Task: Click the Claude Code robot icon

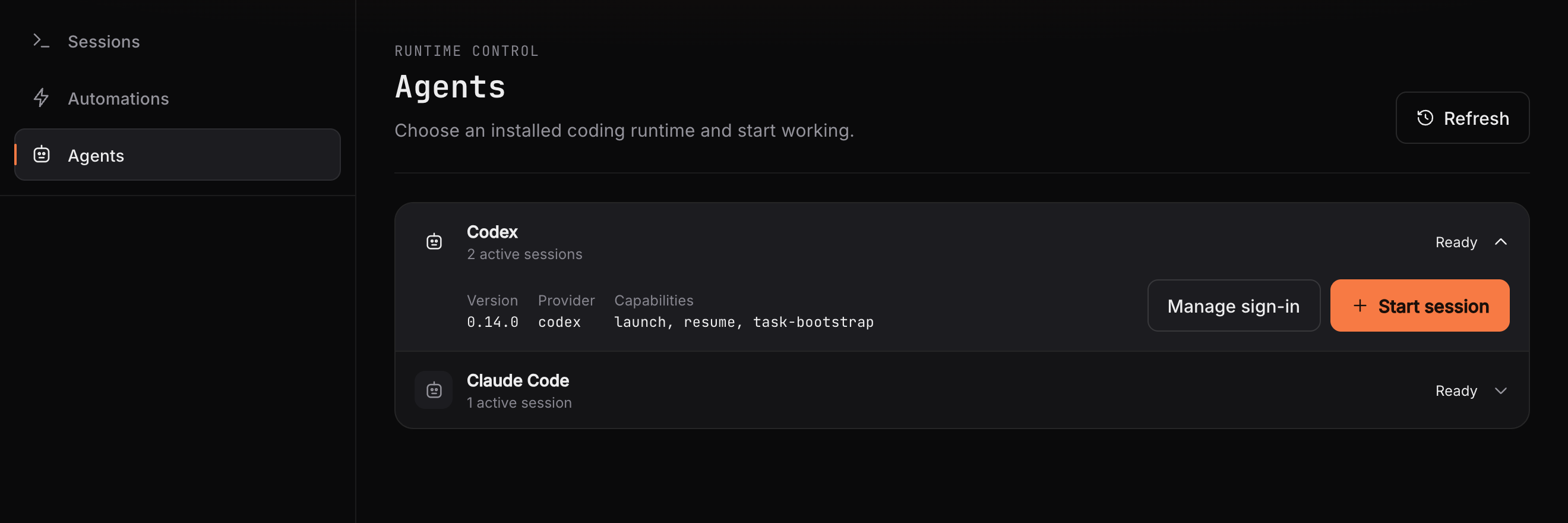Action: coord(434,390)
